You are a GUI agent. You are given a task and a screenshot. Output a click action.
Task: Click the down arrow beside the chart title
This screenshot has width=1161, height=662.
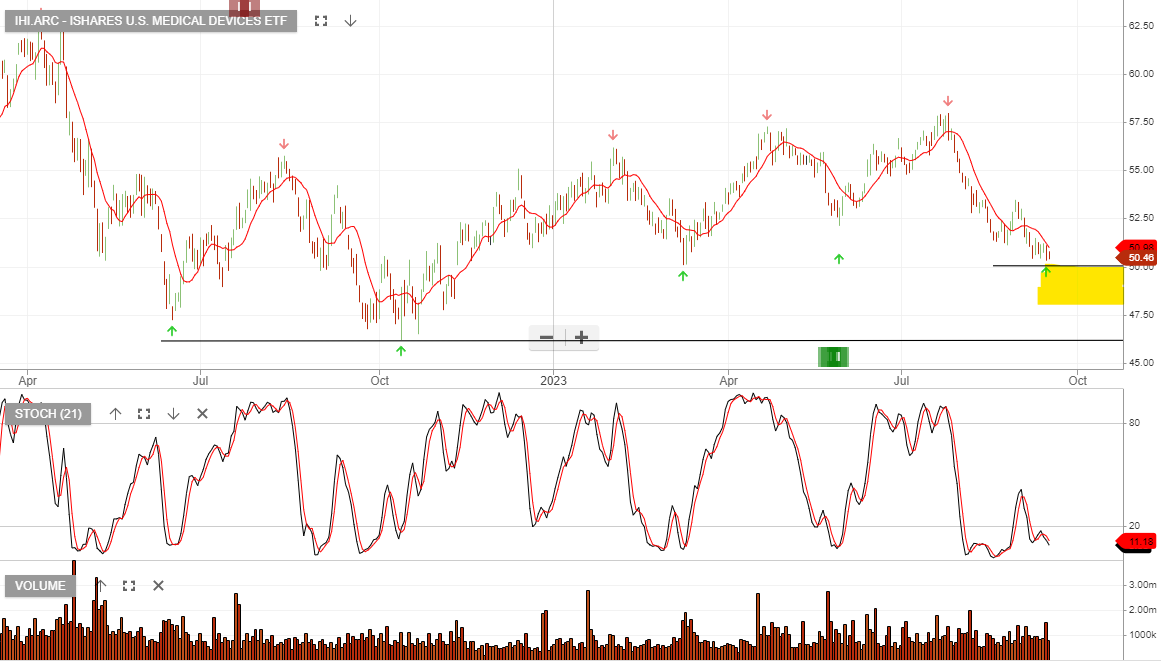[x=350, y=20]
